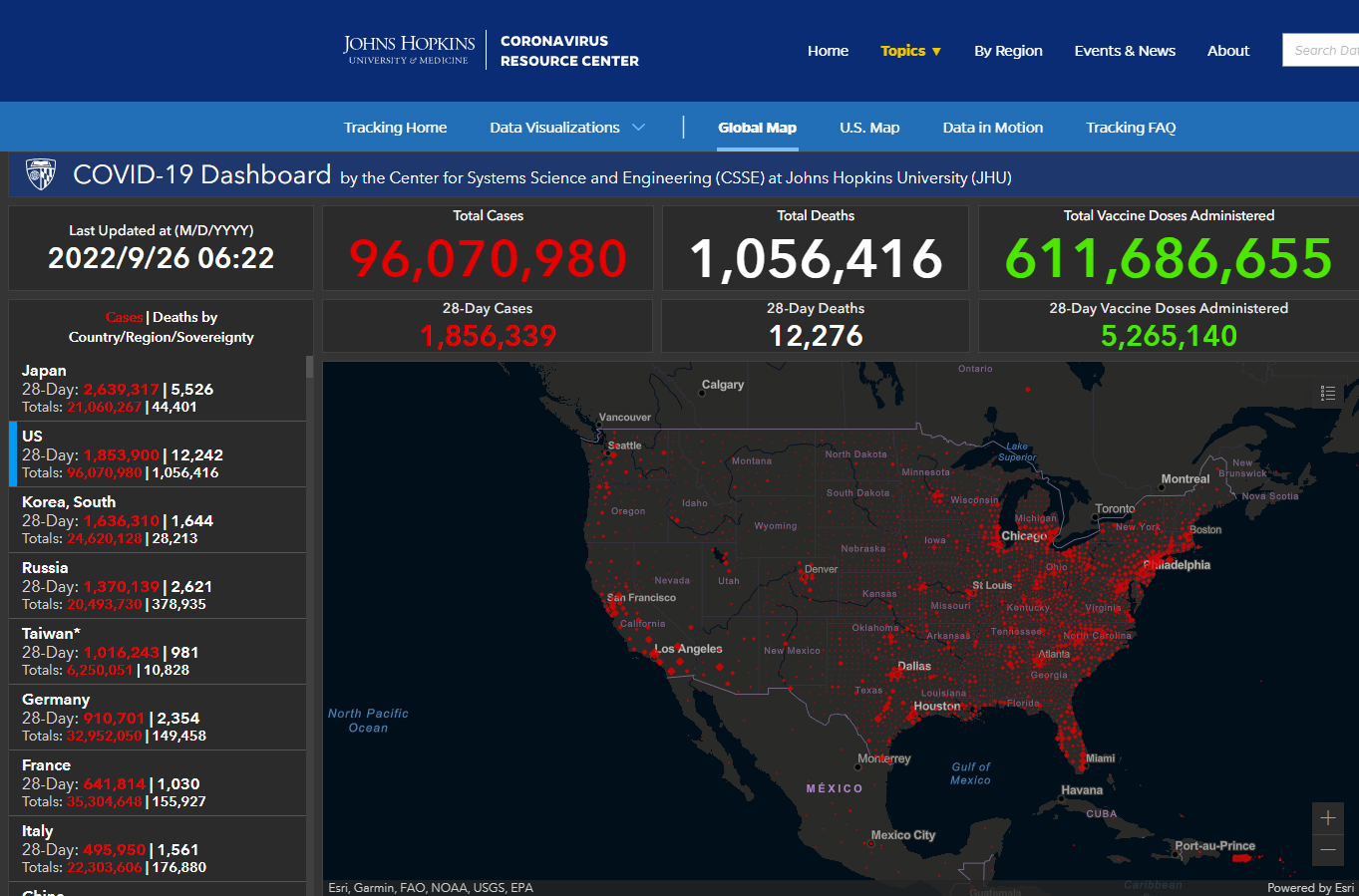Click the Events & News link

(1125, 51)
